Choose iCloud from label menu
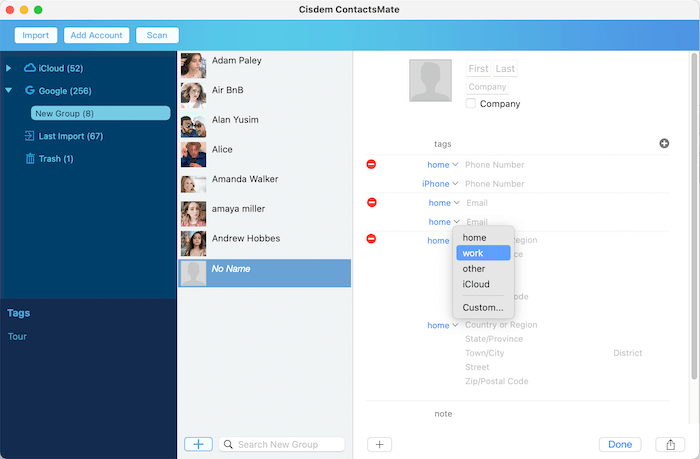 [x=483, y=284]
